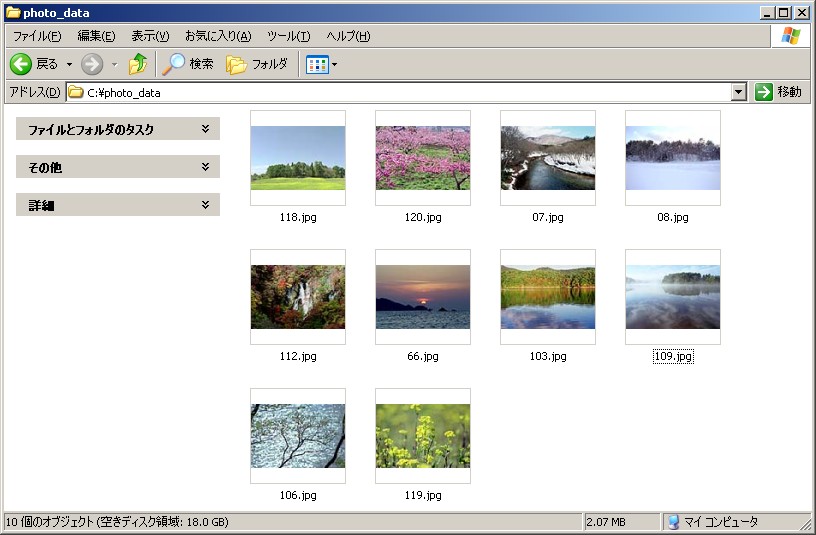Click the 103.jpg file name
Image resolution: width=816 pixels, height=535 pixels.
pos(547,356)
